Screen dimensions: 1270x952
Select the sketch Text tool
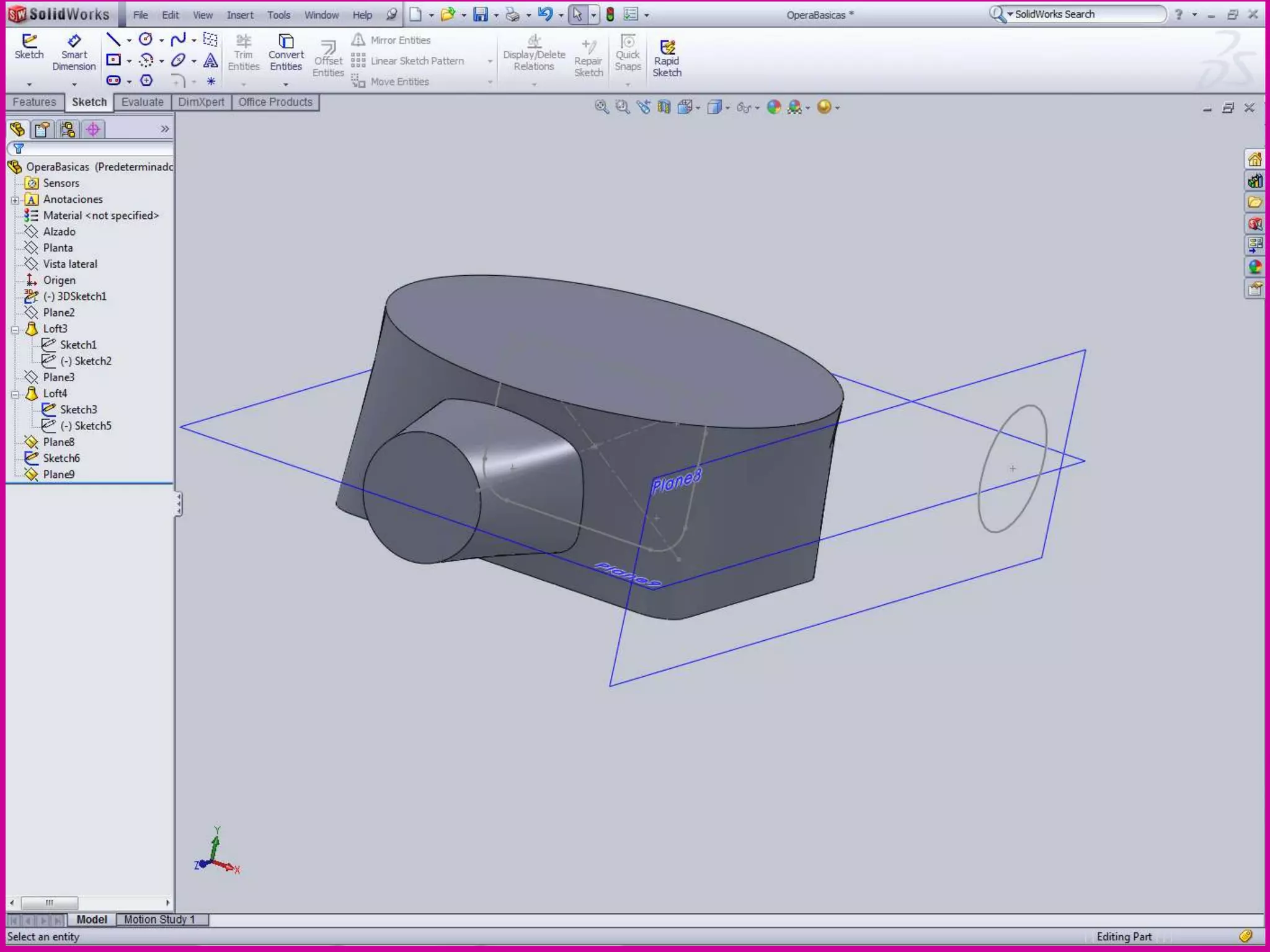coord(211,61)
